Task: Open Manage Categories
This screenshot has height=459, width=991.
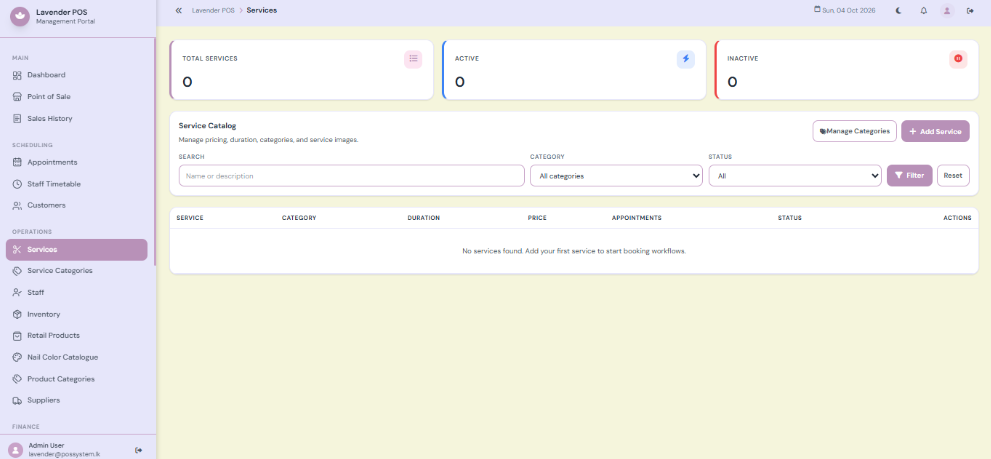Action: point(854,132)
